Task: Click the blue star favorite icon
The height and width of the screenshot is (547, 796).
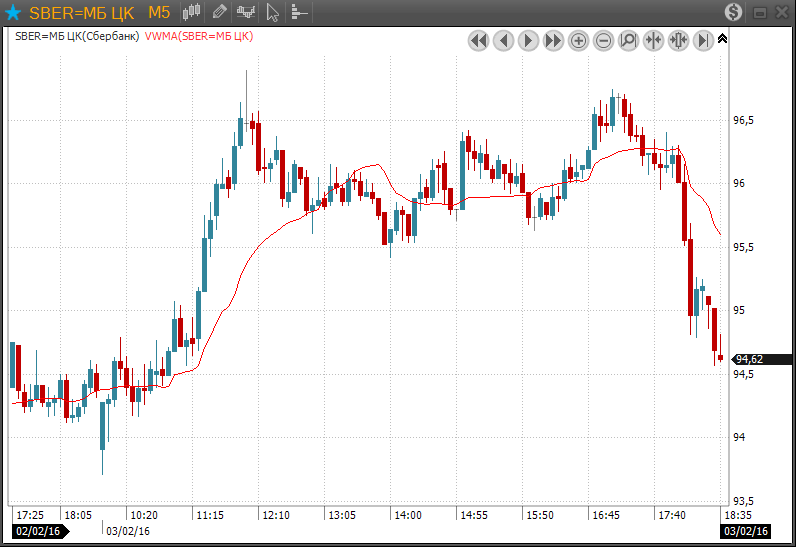Action: (13, 12)
